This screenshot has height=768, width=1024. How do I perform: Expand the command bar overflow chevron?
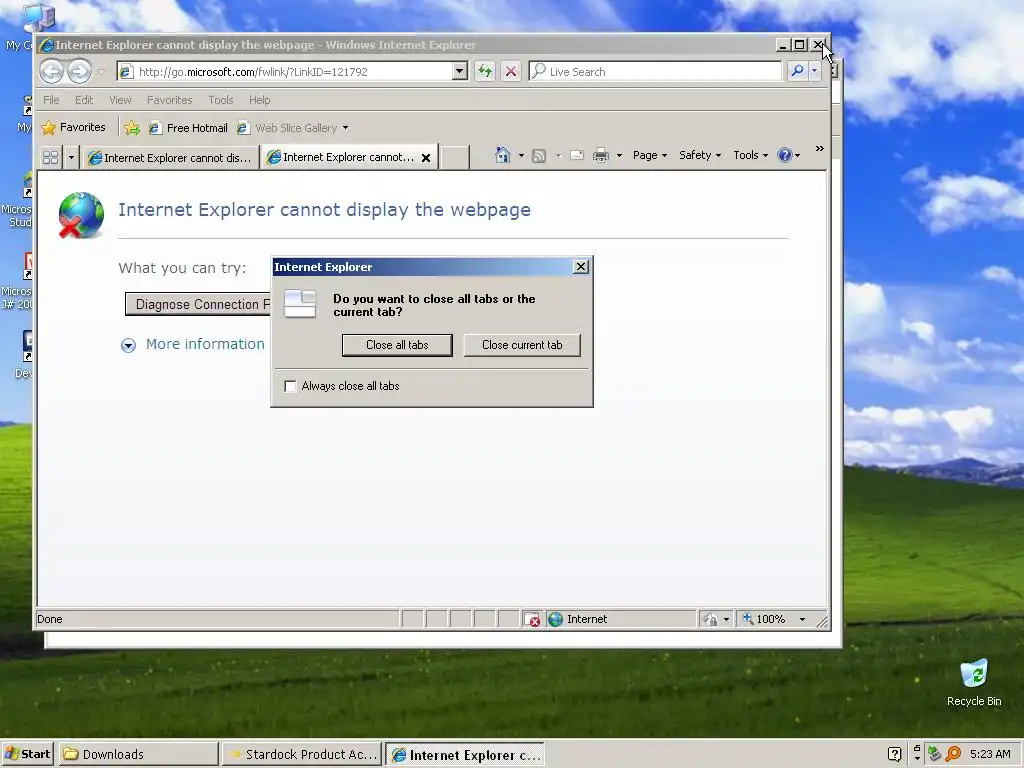[820, 150]
